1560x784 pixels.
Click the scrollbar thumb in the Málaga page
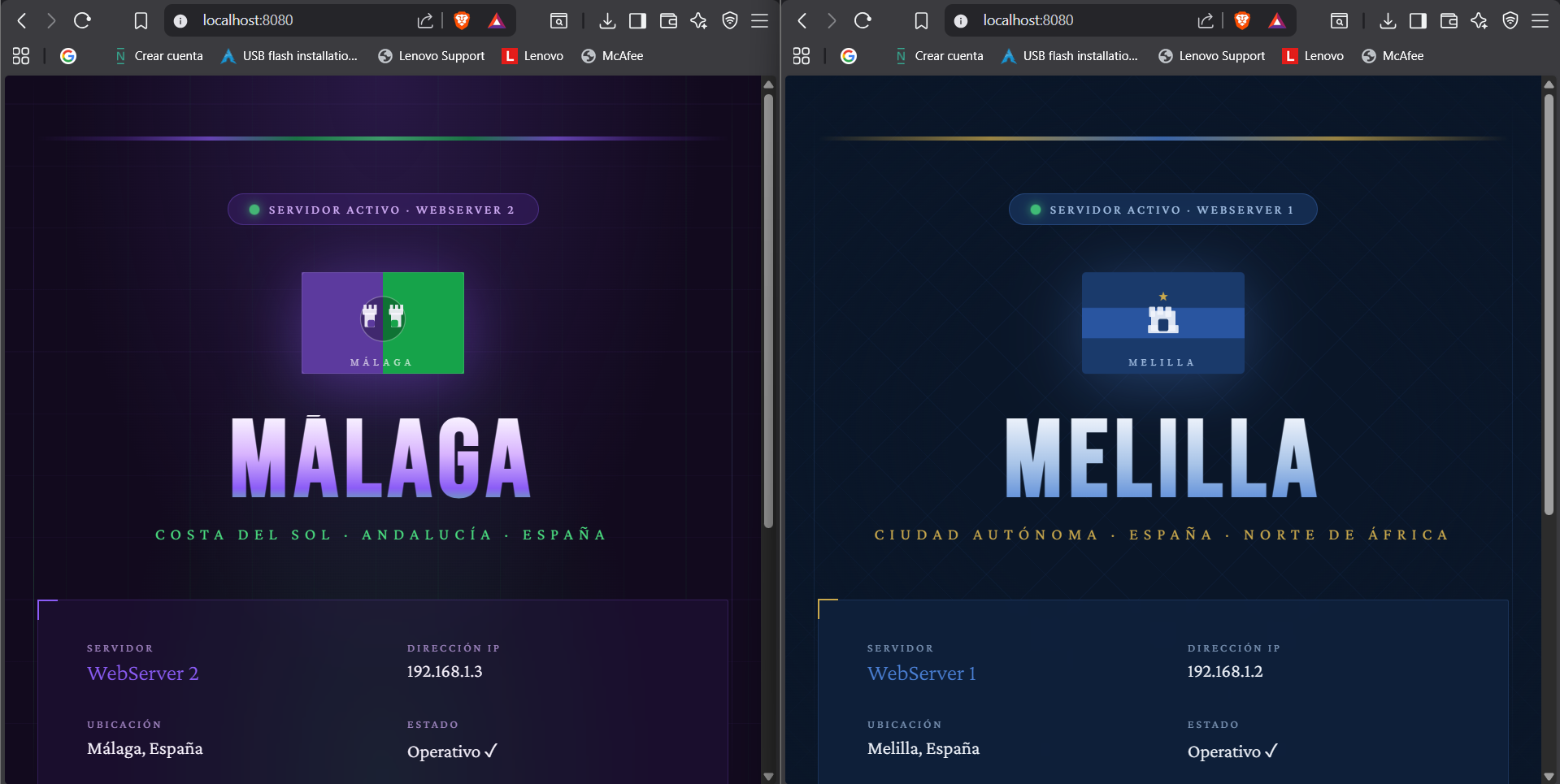click(768, 309)
